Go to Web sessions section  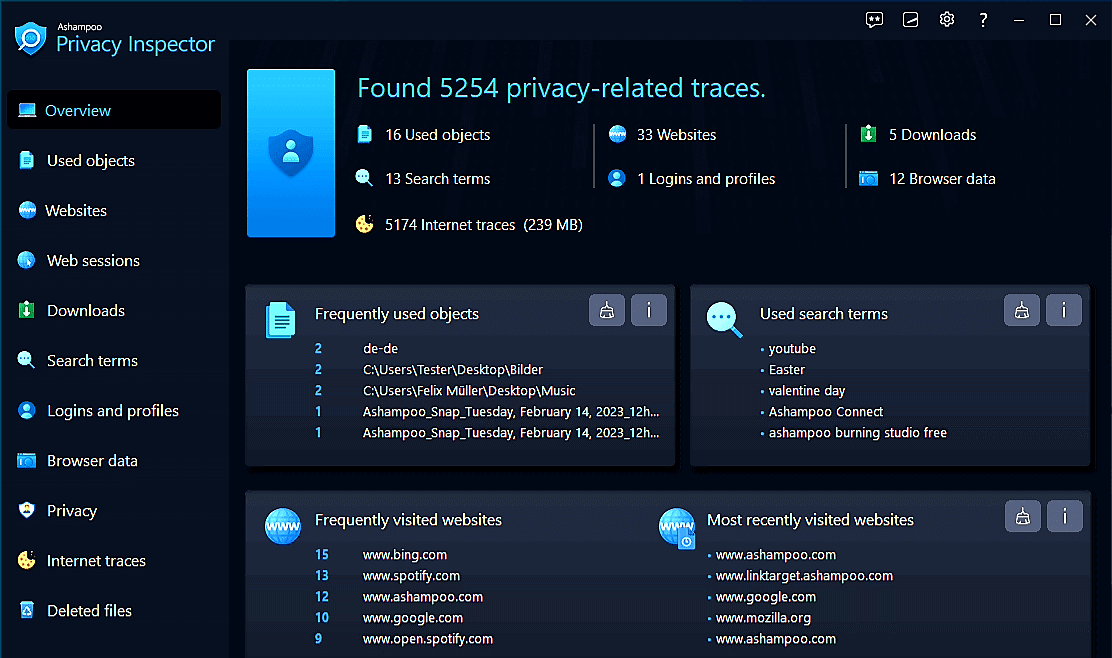pos(93,261)
